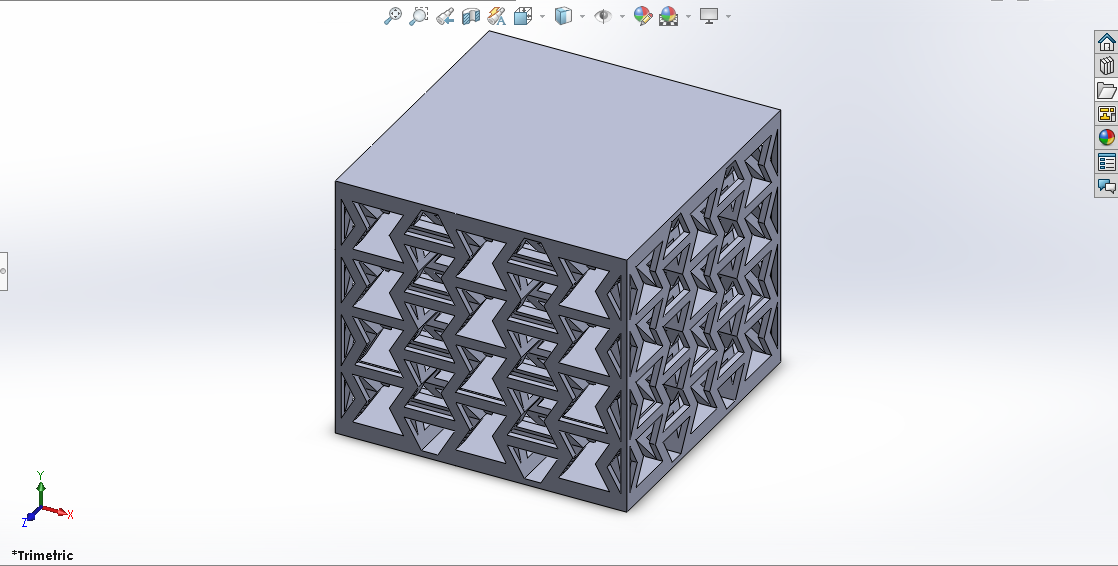This screenshot has width=1118, height=566.
Task: Return to the Previous View
Action: point(445,16)
